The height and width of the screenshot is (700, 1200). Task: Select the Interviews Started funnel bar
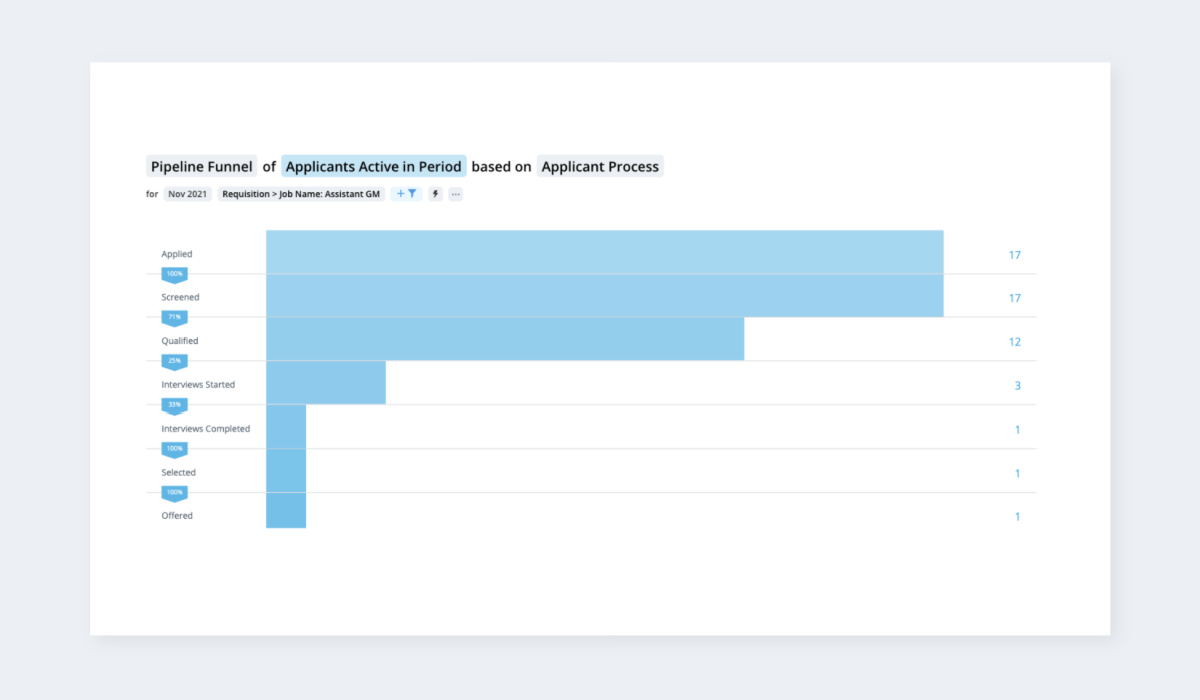[326, 383]
